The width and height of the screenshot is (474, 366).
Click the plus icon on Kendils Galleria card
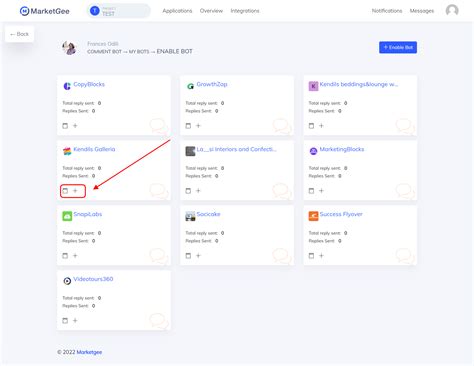tap(75, 191)
